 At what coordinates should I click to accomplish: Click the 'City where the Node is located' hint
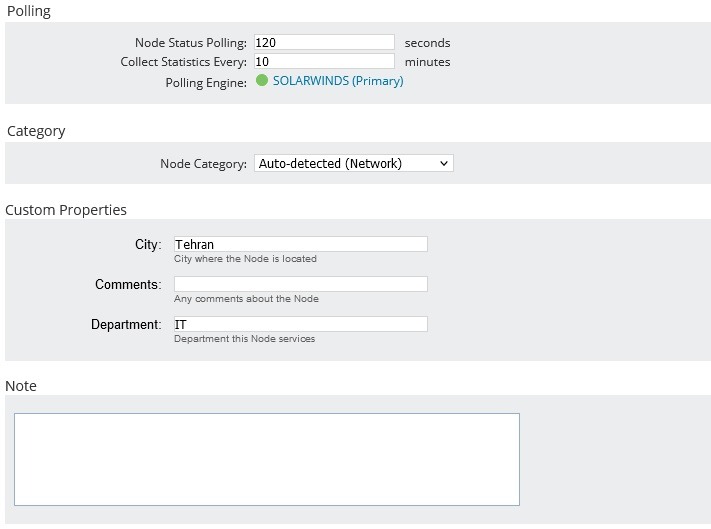[x=245, y=259]
